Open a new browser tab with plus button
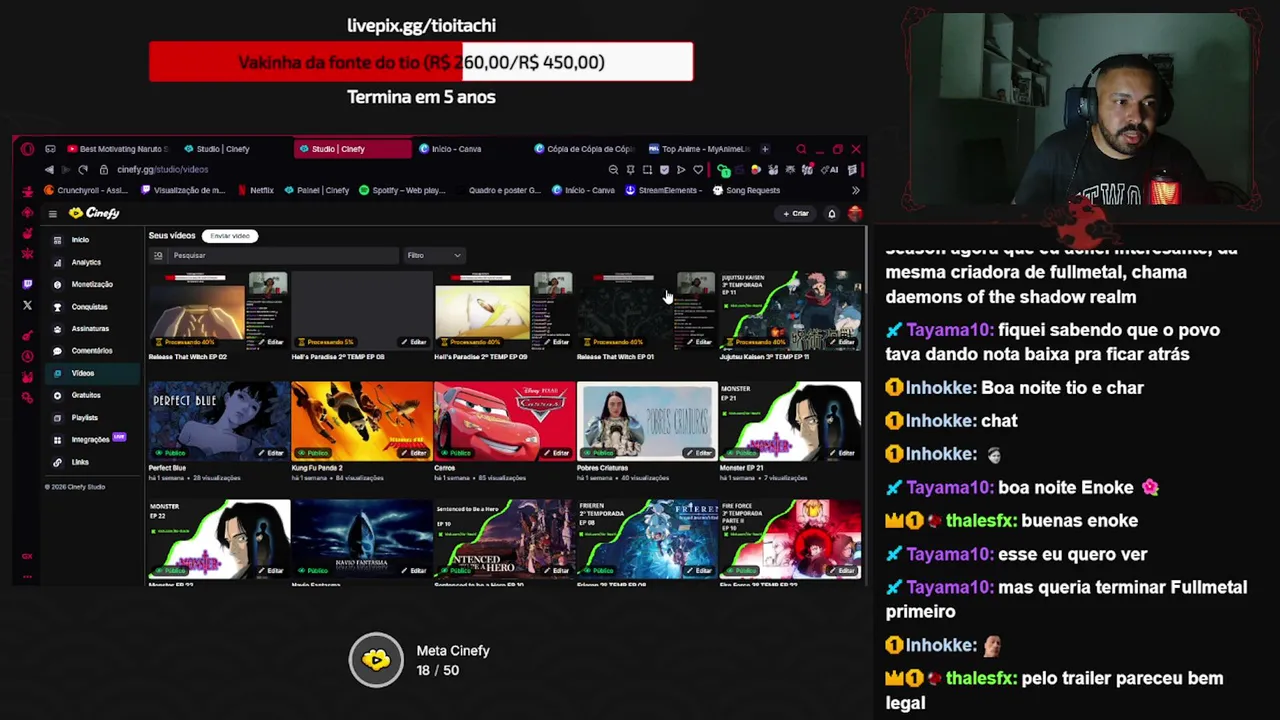This screenshot has width=1280, height=720. pos(766,149)
